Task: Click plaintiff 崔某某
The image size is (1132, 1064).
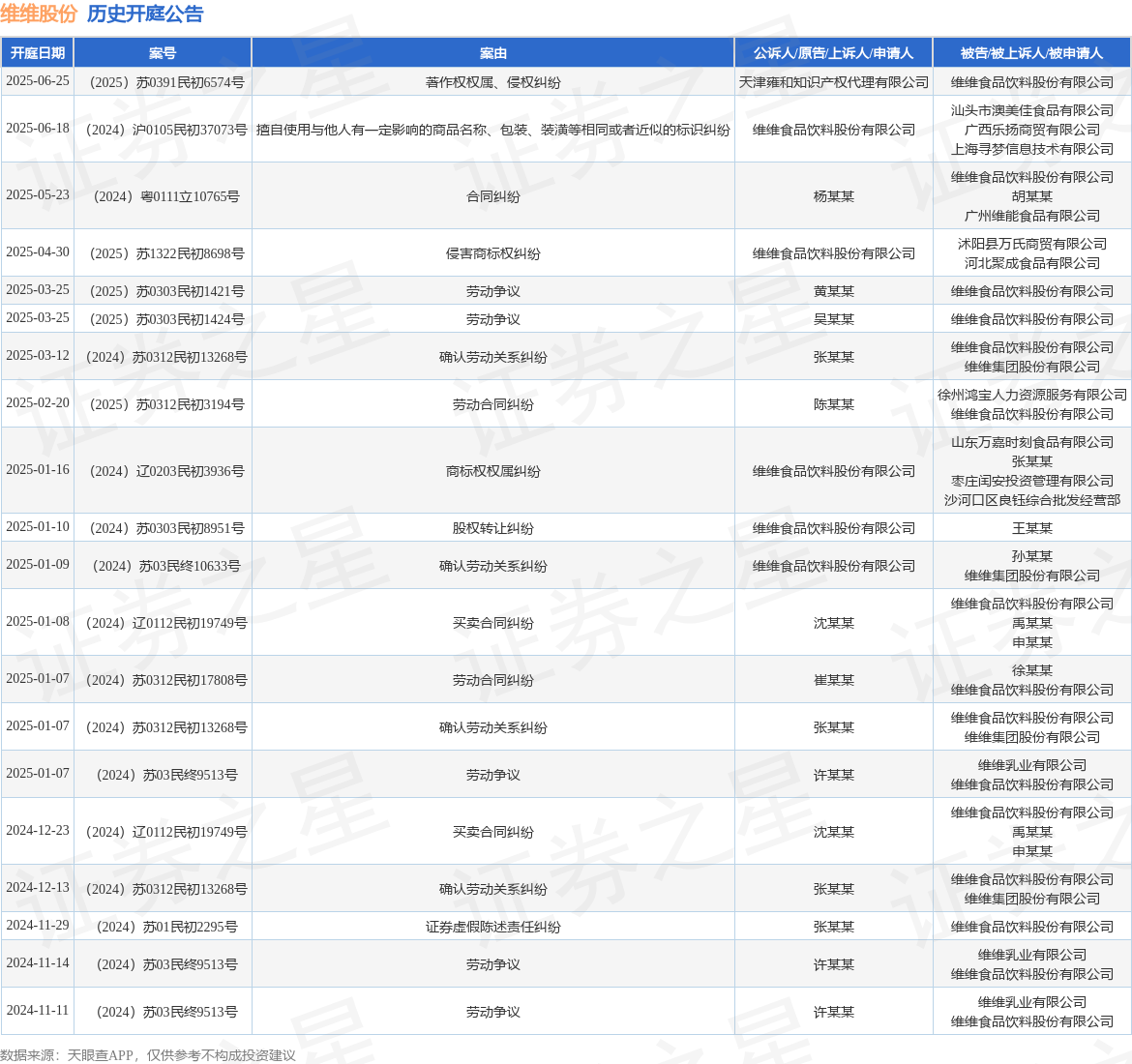Action: coord(834,680)
